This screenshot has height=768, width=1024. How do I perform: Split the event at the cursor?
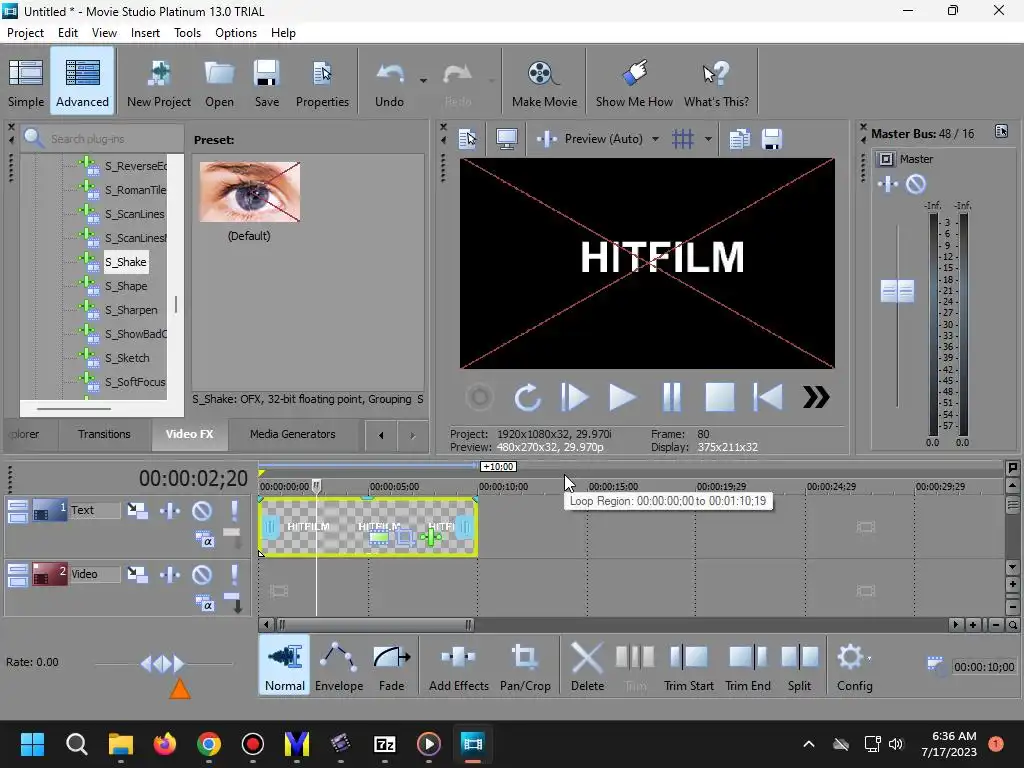[x=799, y=666]
